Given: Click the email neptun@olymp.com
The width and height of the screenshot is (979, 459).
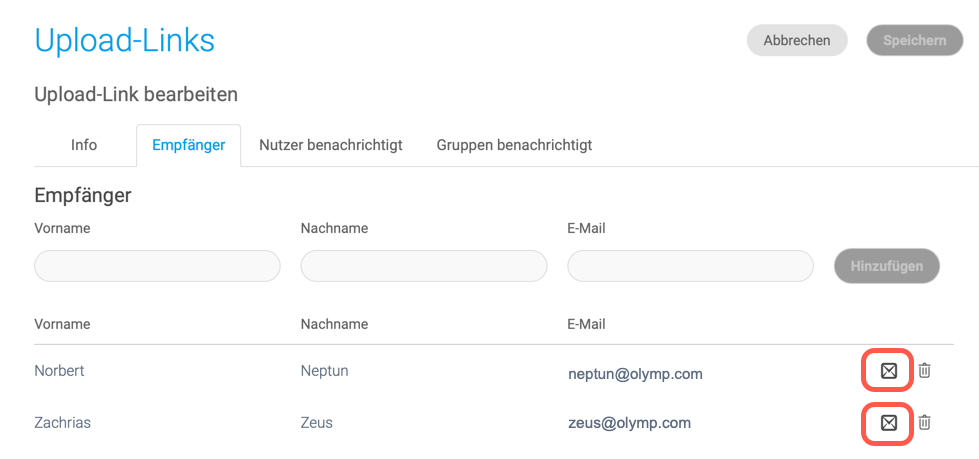Looking at the screenshot, I should click(635, 374).
